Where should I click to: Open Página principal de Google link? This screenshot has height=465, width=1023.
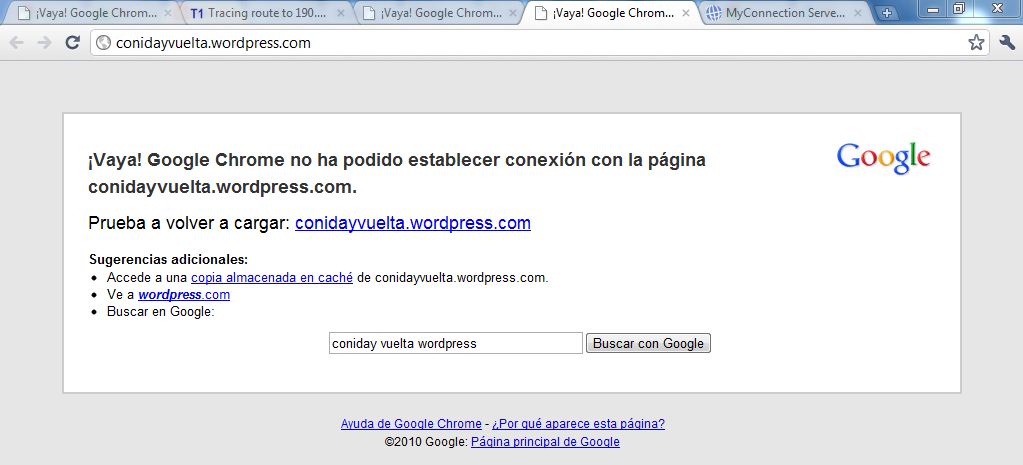(545, 442)
